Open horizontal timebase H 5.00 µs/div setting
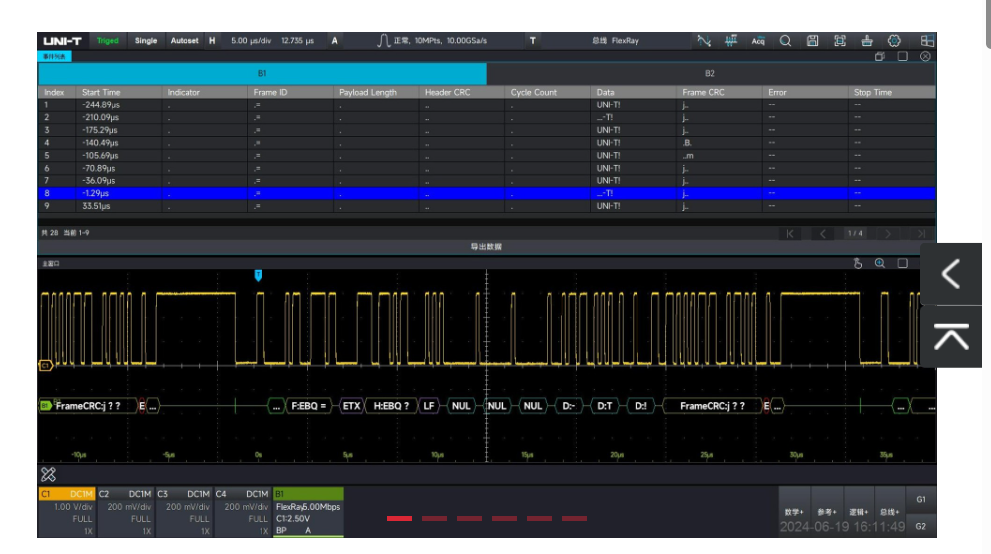 pos(261,40)
